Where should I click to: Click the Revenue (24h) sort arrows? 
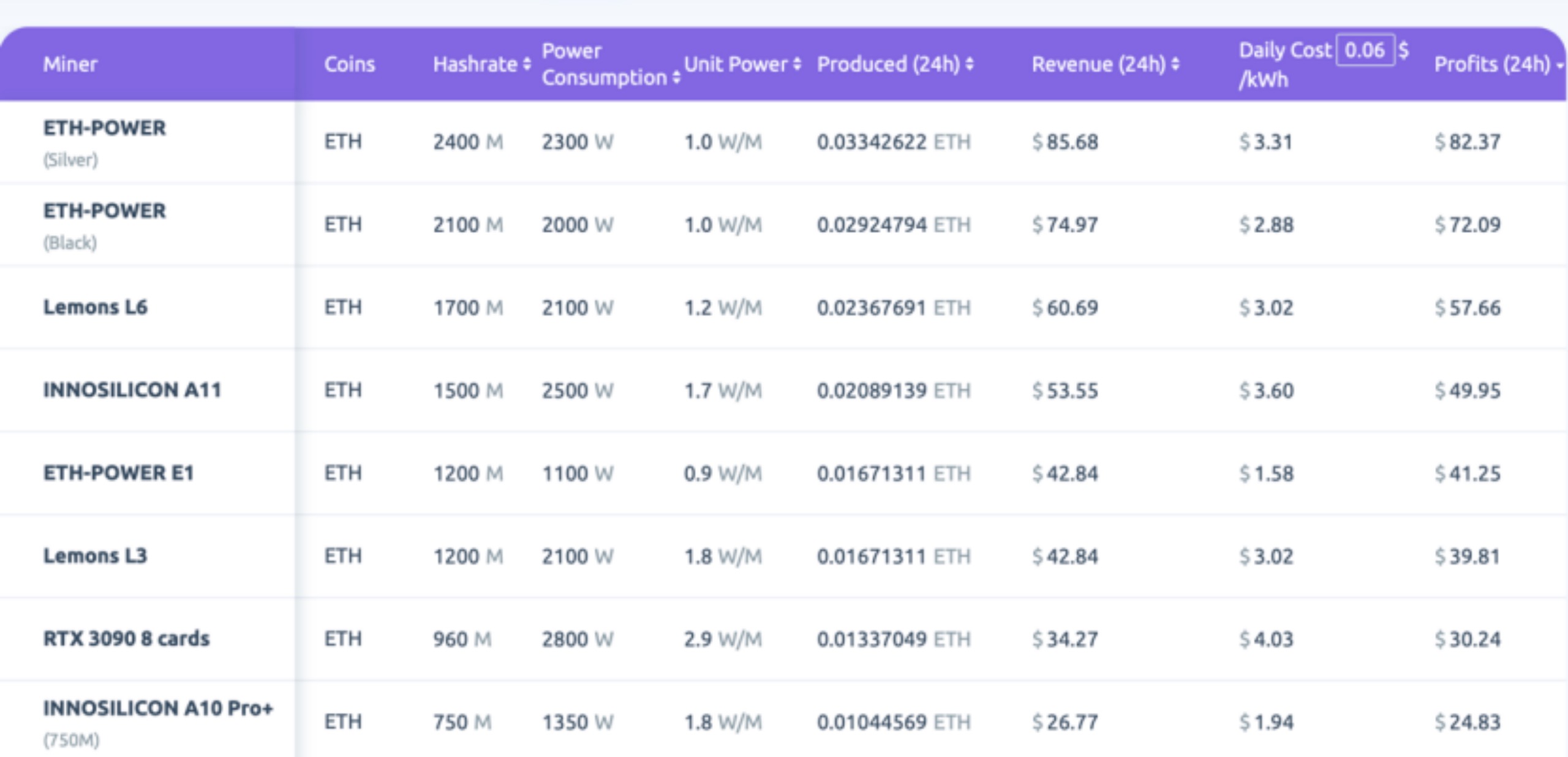(x=1175, y=64)
